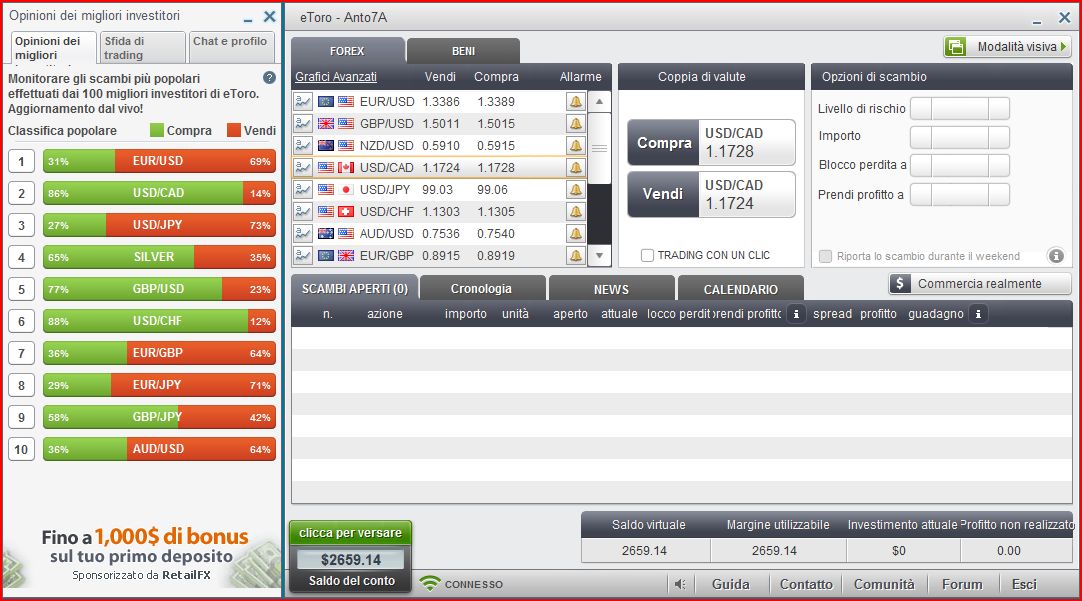Select the NZD/USD row in forex list
The height and width of the screenshot is (601, 1082).
click(x=440, y=146)
